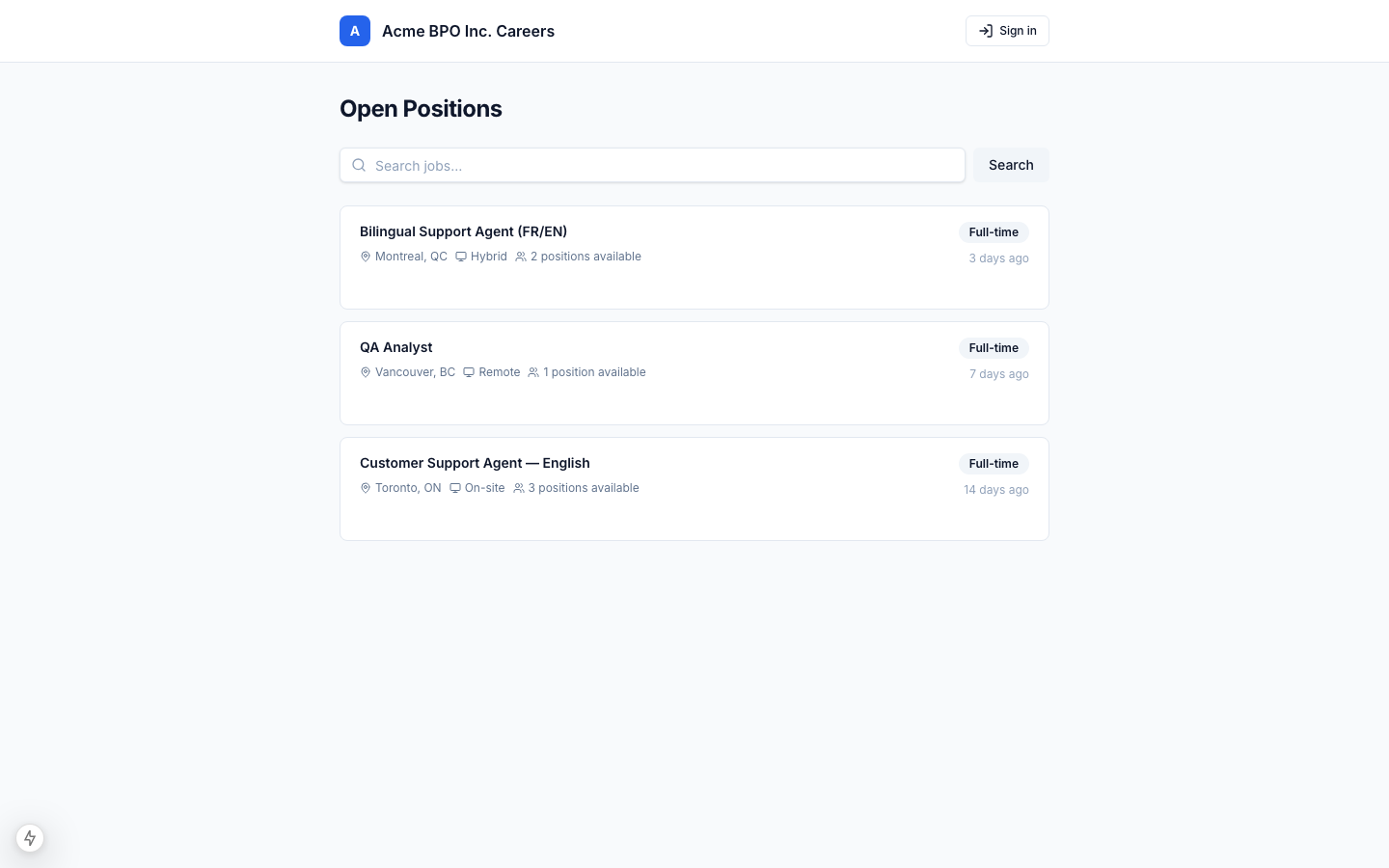Image resolution: width=1389 pixels, height=868 pixels.
Task: Click Montreal's location pin icon
Action: click(x=366, y=257)
